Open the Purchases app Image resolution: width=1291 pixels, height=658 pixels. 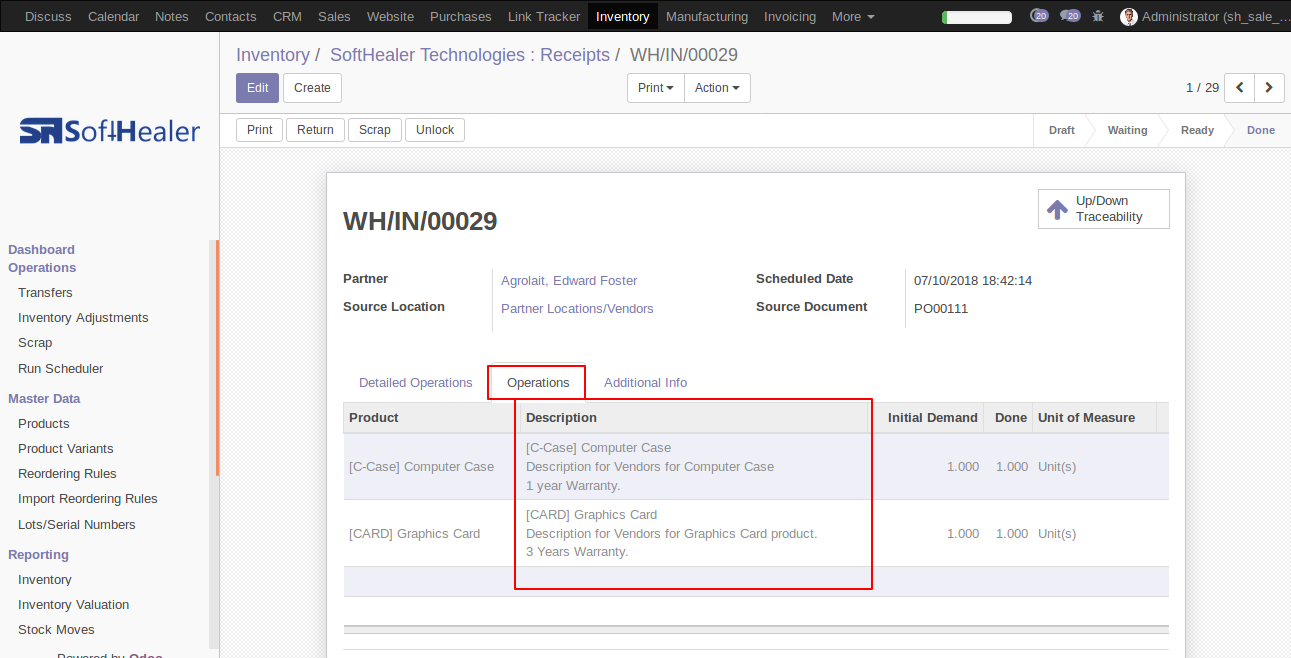pyautogui.click(x=461, y=16)
